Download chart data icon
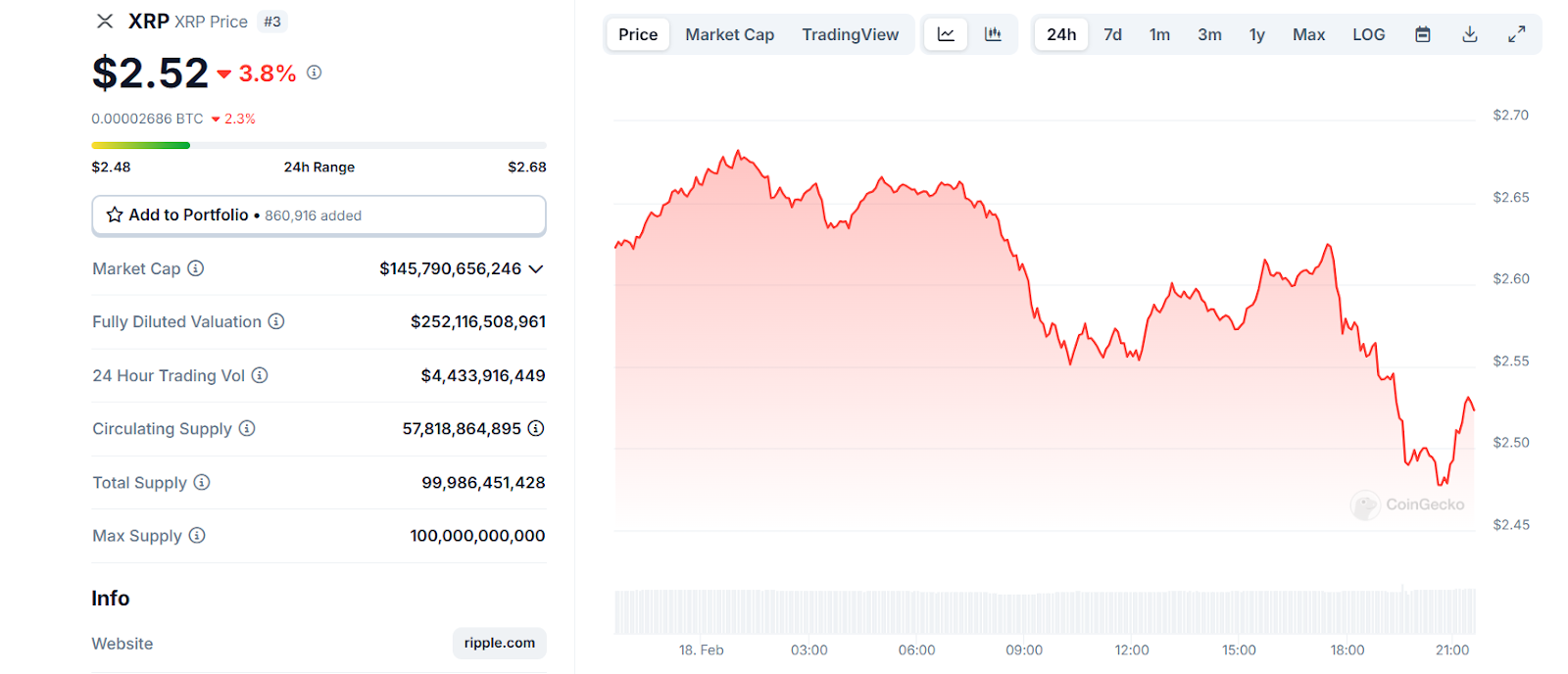Screen dimensions: 1568x674 [1470, 34]
